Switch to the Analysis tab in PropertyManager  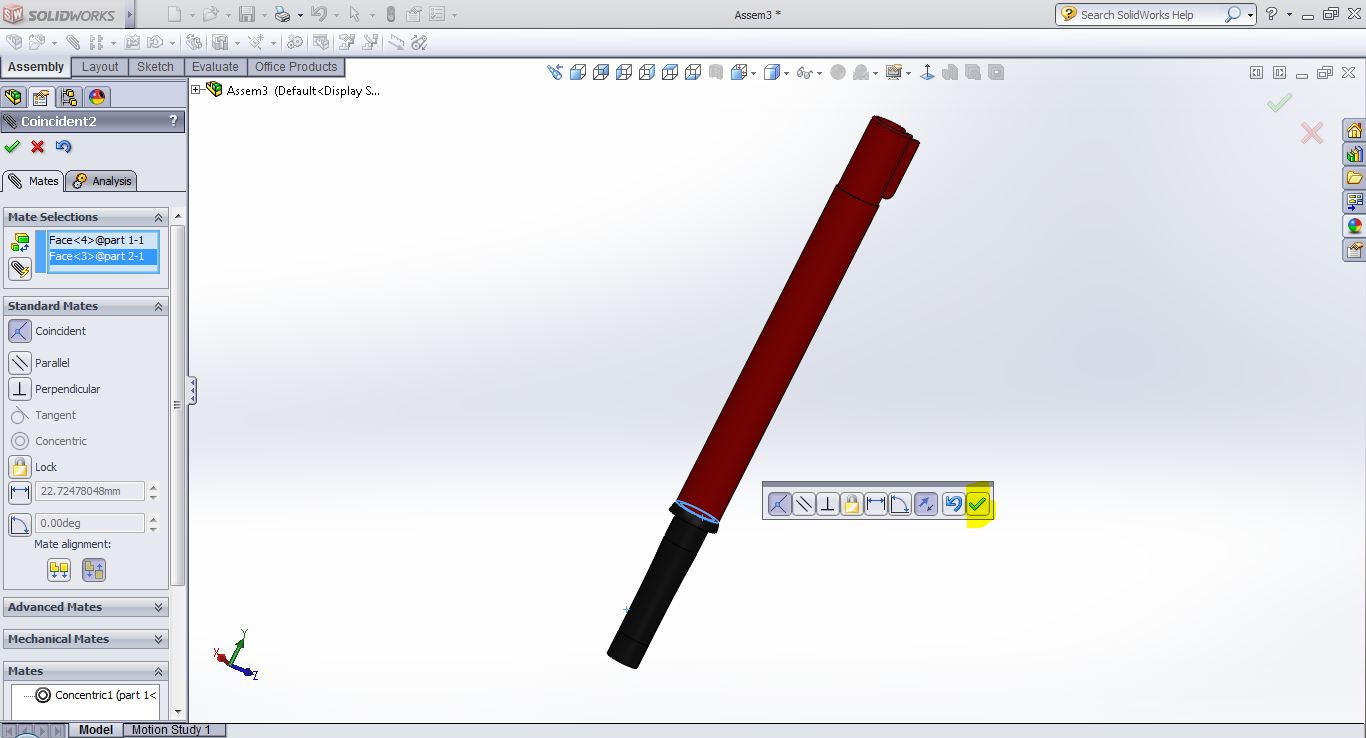(x=102, y=181)
